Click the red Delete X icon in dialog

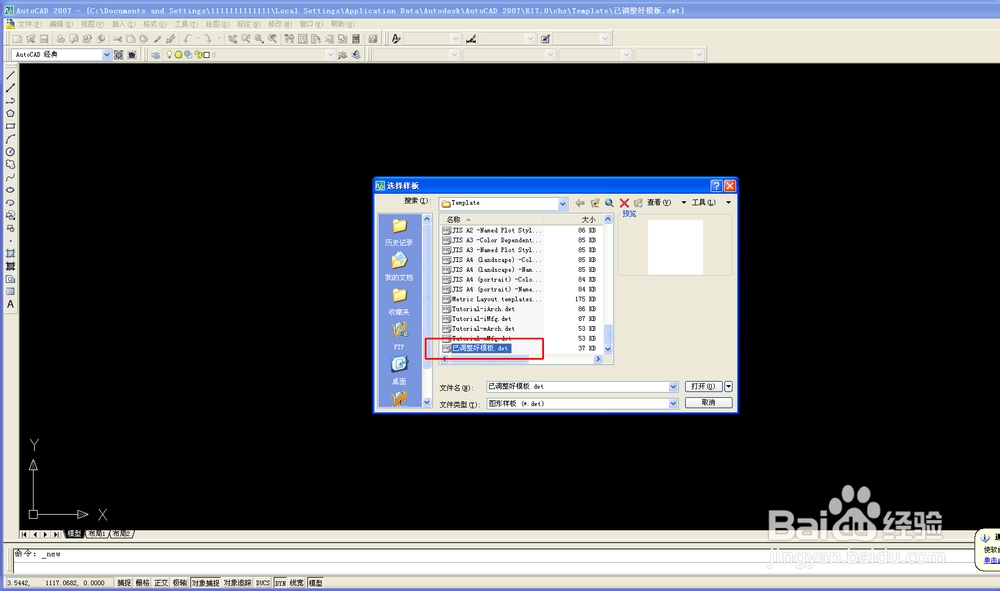click(x=624, y=203)
